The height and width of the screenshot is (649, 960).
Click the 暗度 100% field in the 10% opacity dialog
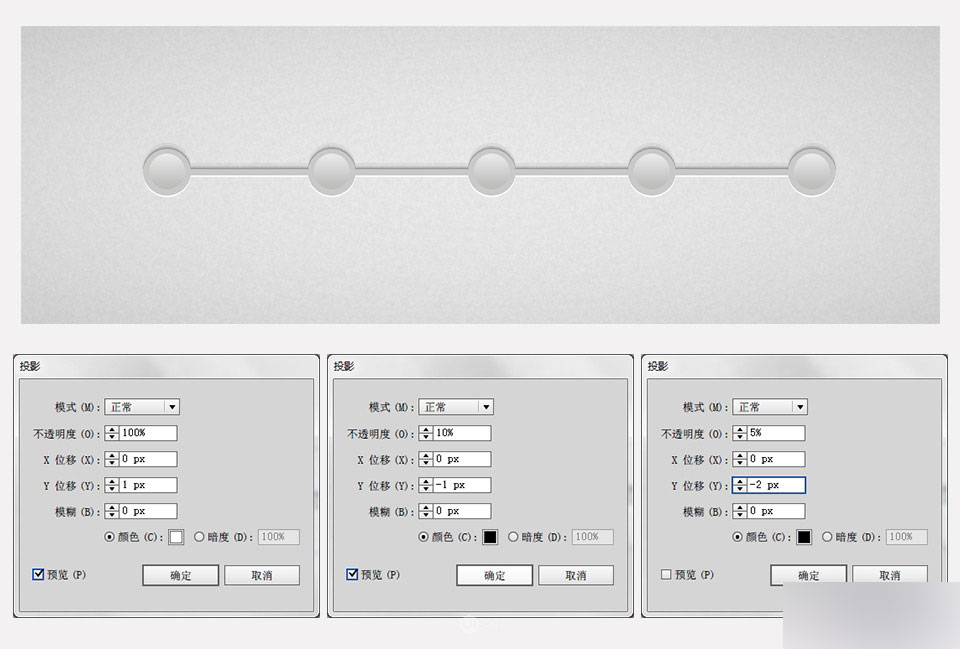pos(593,537)
